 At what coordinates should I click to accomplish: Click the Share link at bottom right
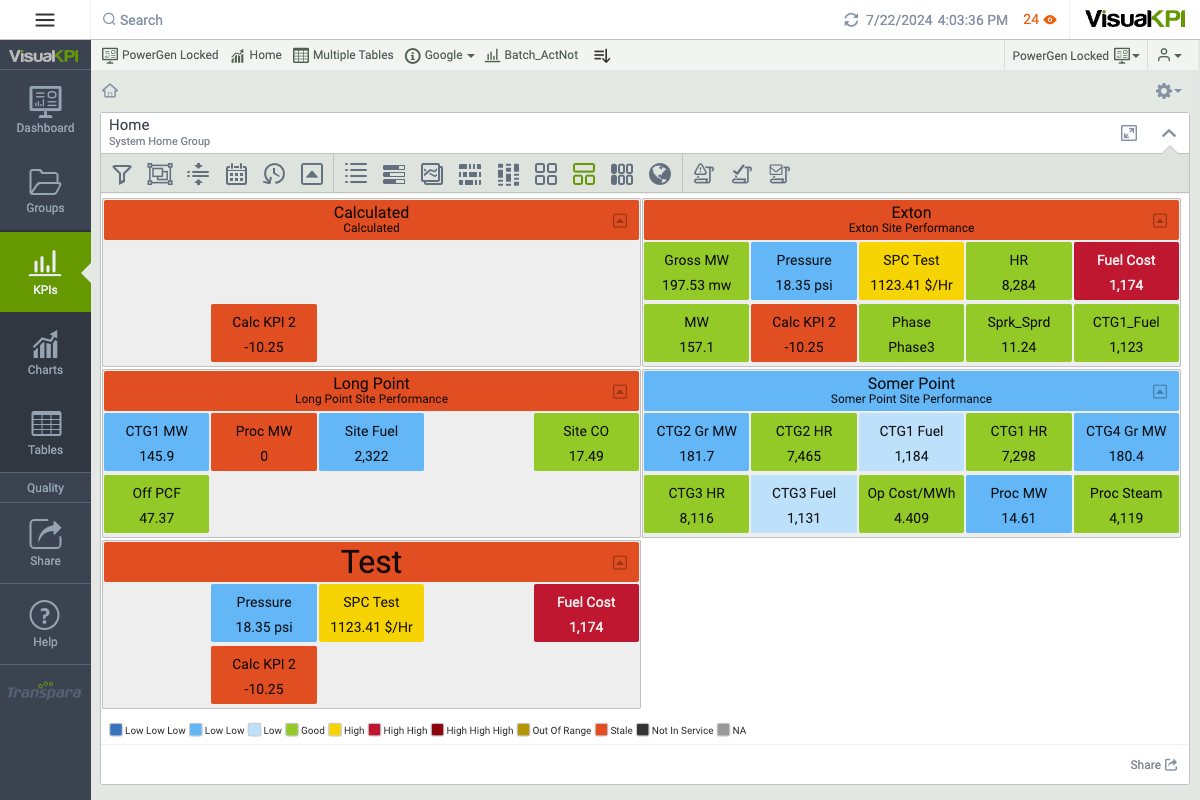click(x=1153, y=765)
